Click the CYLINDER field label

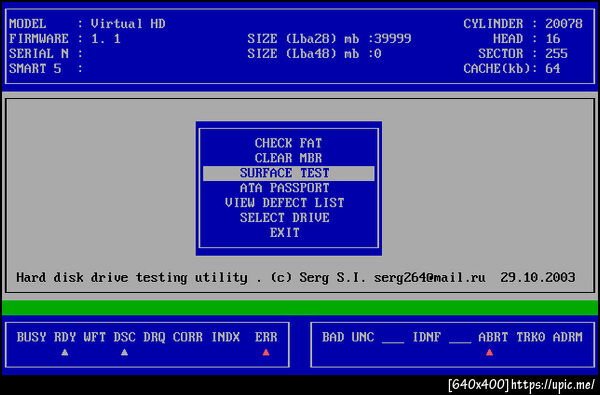(493, 24)
